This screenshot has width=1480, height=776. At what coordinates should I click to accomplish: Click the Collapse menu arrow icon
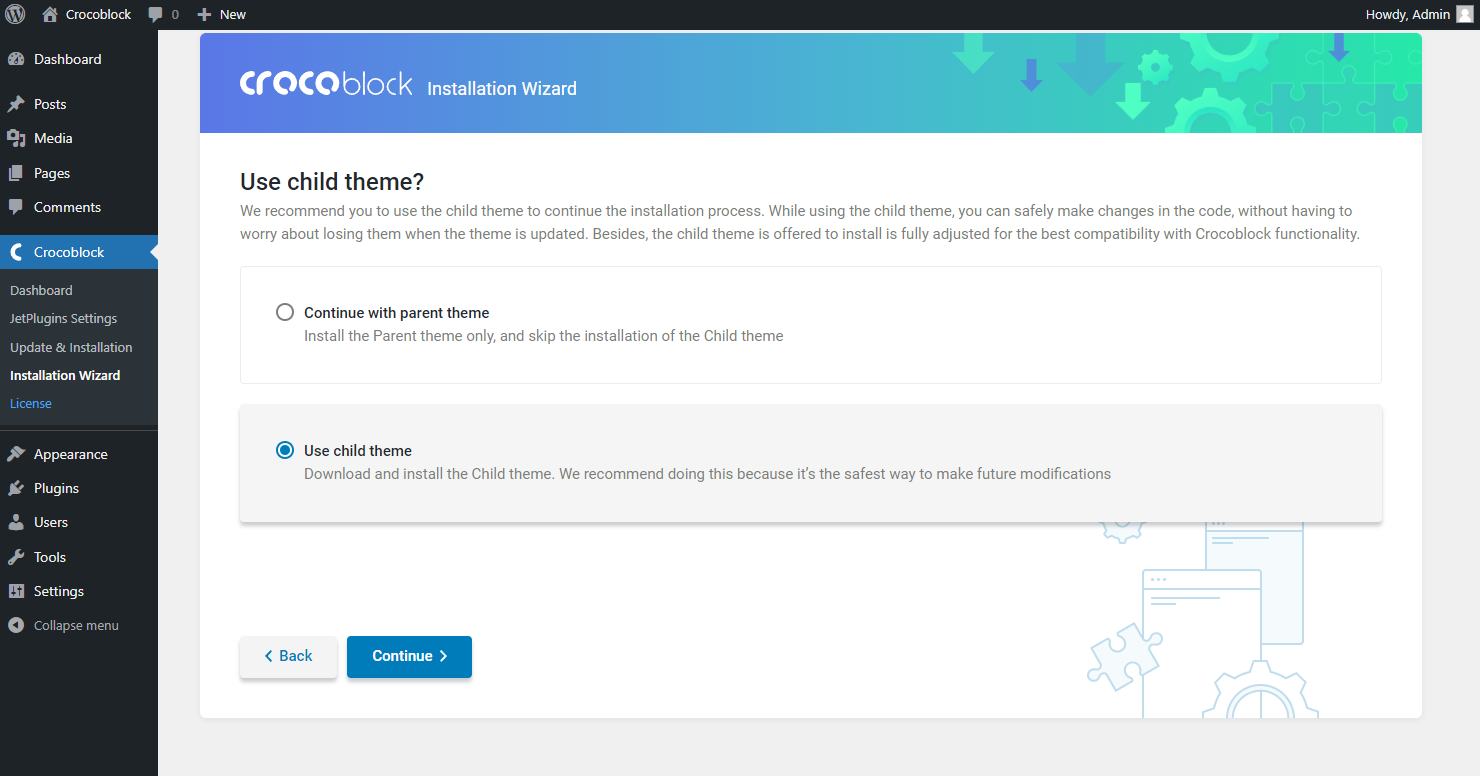point(16,625)
